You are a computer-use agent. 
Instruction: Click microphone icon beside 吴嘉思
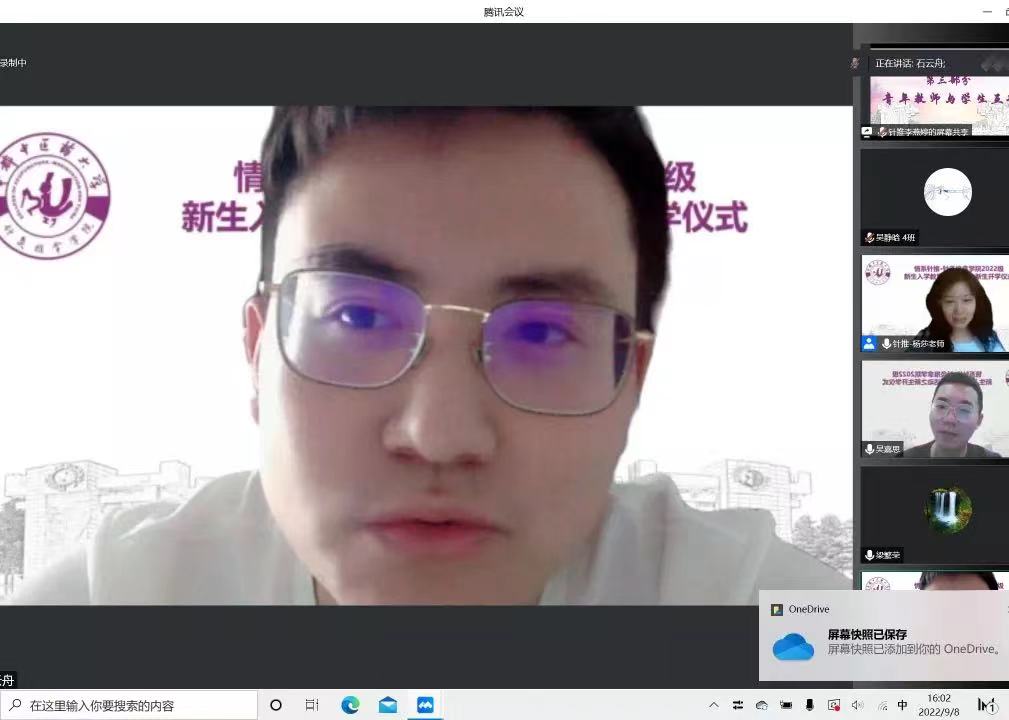click(869, 449)
